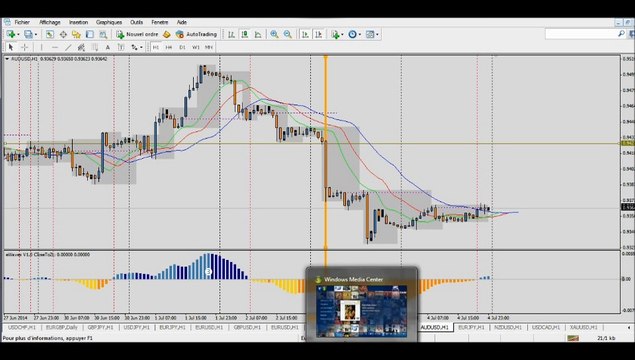Open the Aide menu
This screenshot has width=635, height=360.
click(x=182, y=22)
